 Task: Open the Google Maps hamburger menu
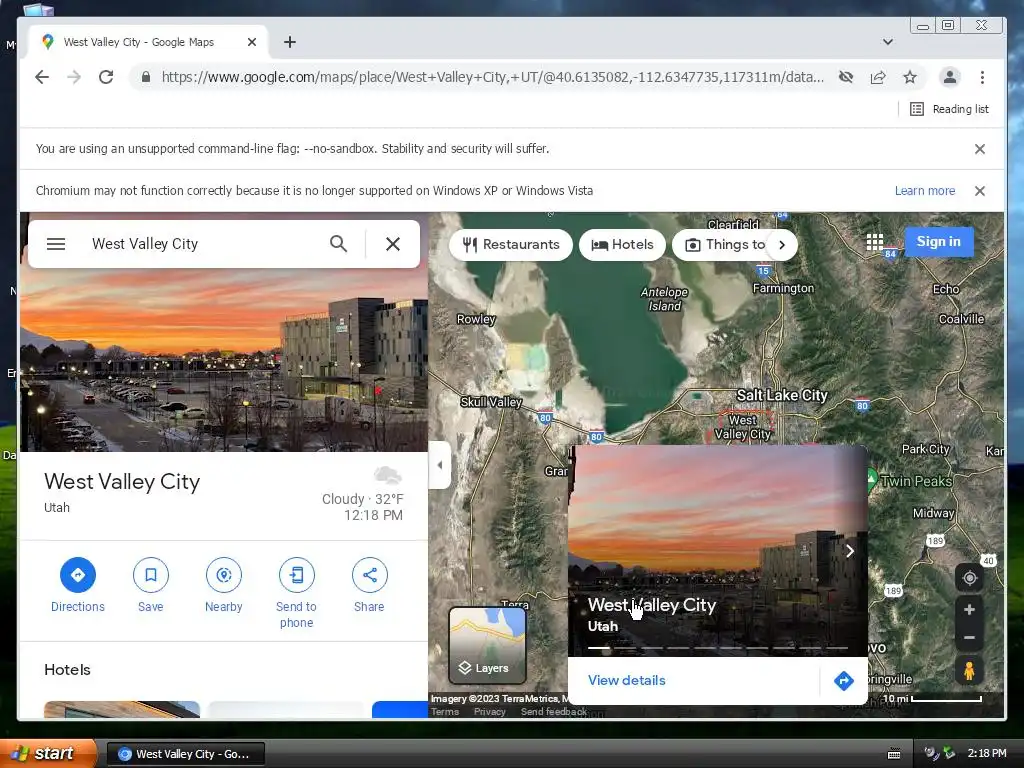point(56,244)
